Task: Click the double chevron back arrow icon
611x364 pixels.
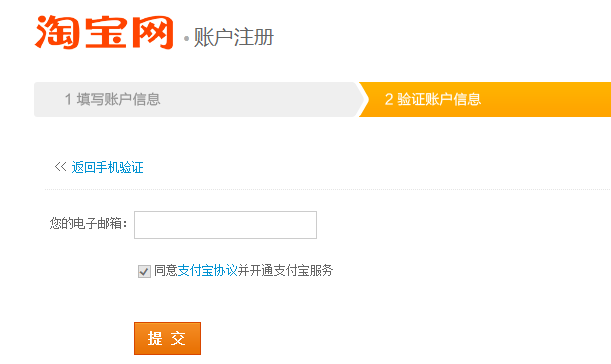Action: (x=60, y=167)
